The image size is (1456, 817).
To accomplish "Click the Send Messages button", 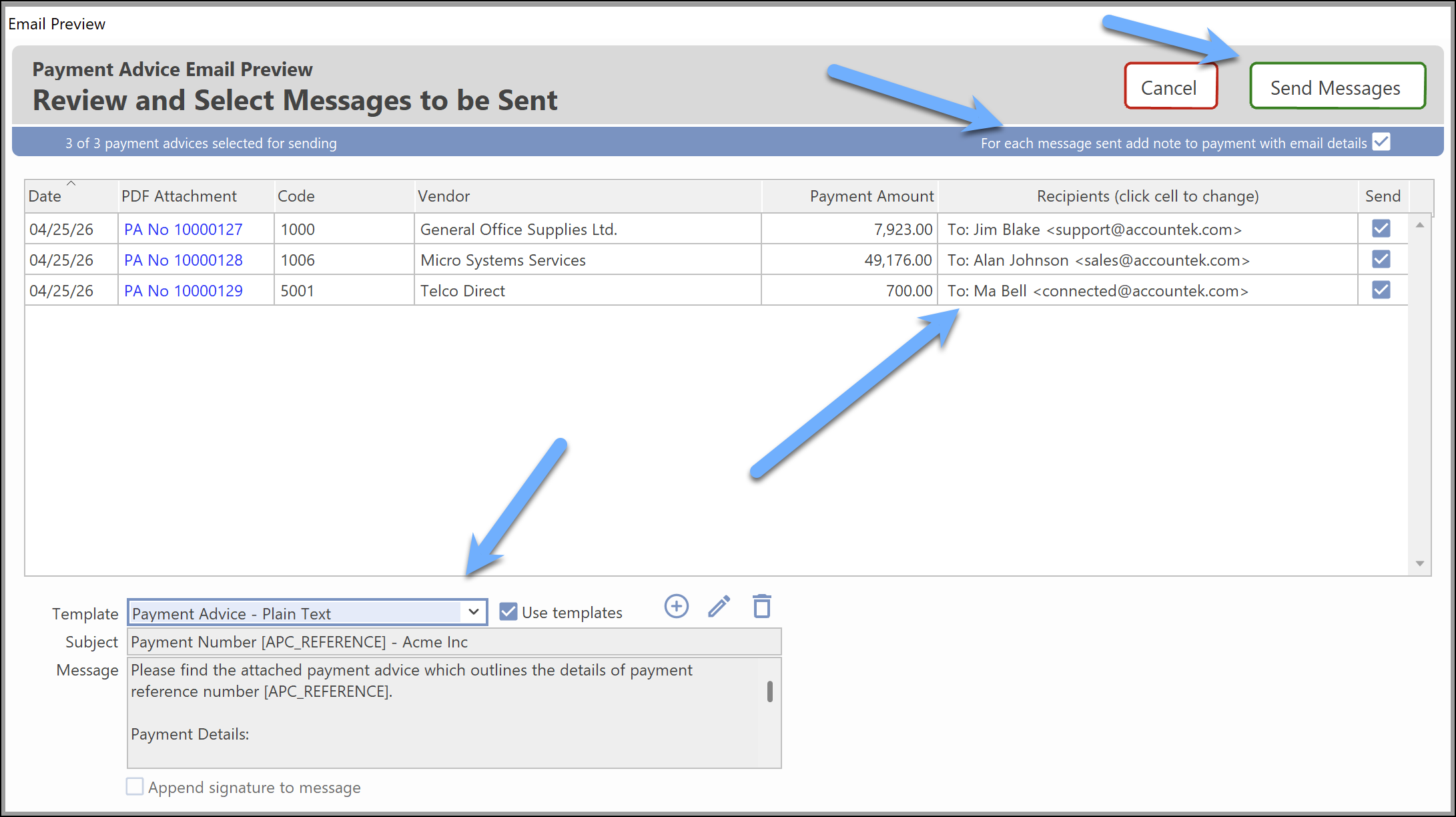I will tap(1337, 87).
